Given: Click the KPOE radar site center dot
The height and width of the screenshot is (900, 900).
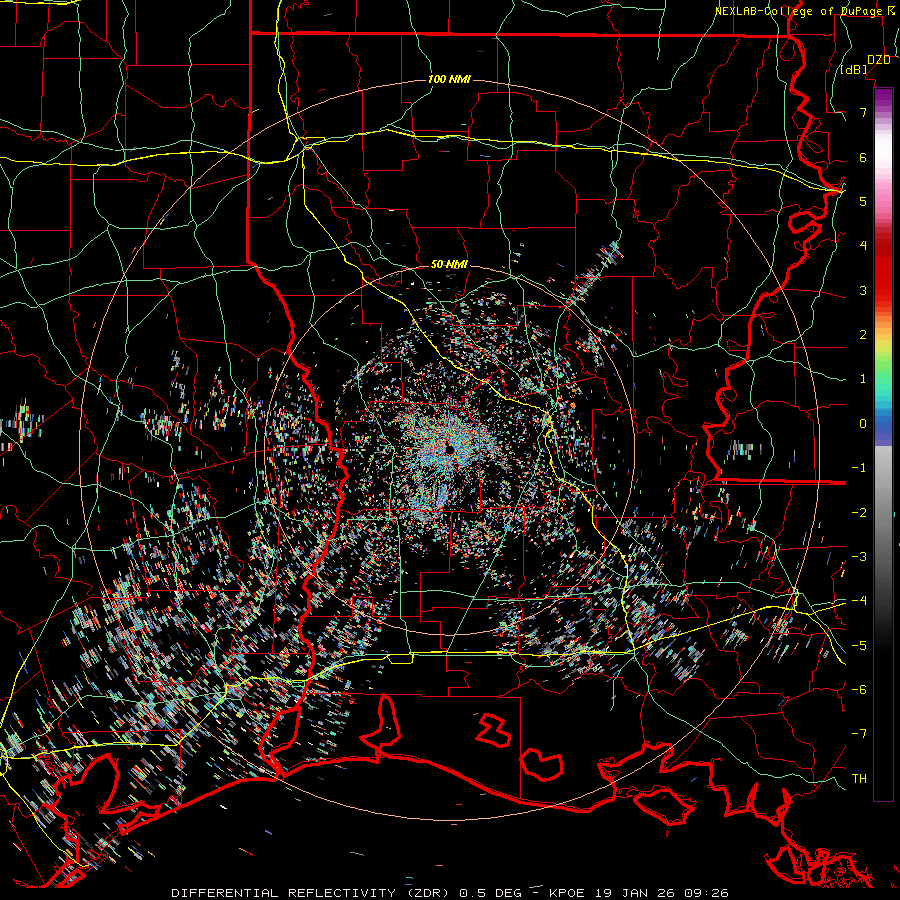Looking at the screenshot, I should [x=449, y=449].
